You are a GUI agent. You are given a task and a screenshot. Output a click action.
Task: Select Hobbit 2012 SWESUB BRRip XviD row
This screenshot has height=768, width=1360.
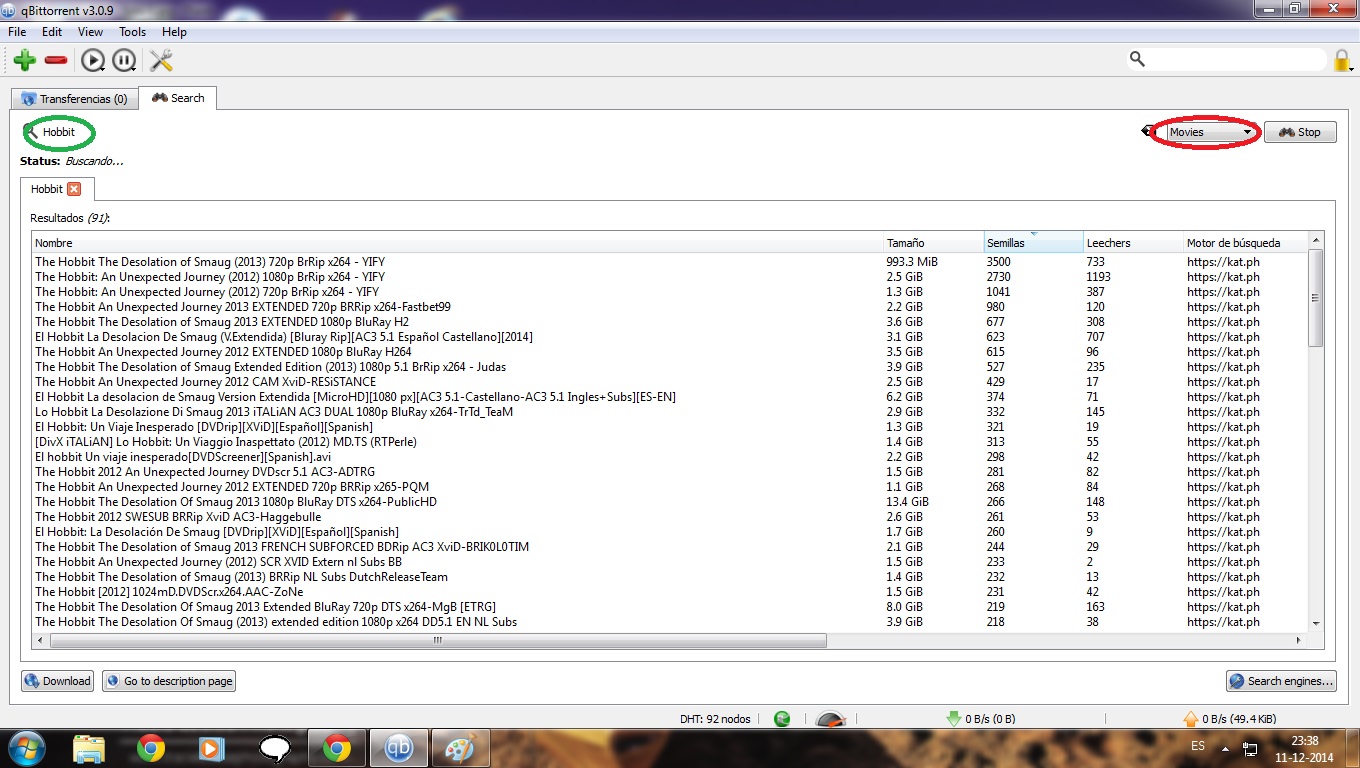669,517
